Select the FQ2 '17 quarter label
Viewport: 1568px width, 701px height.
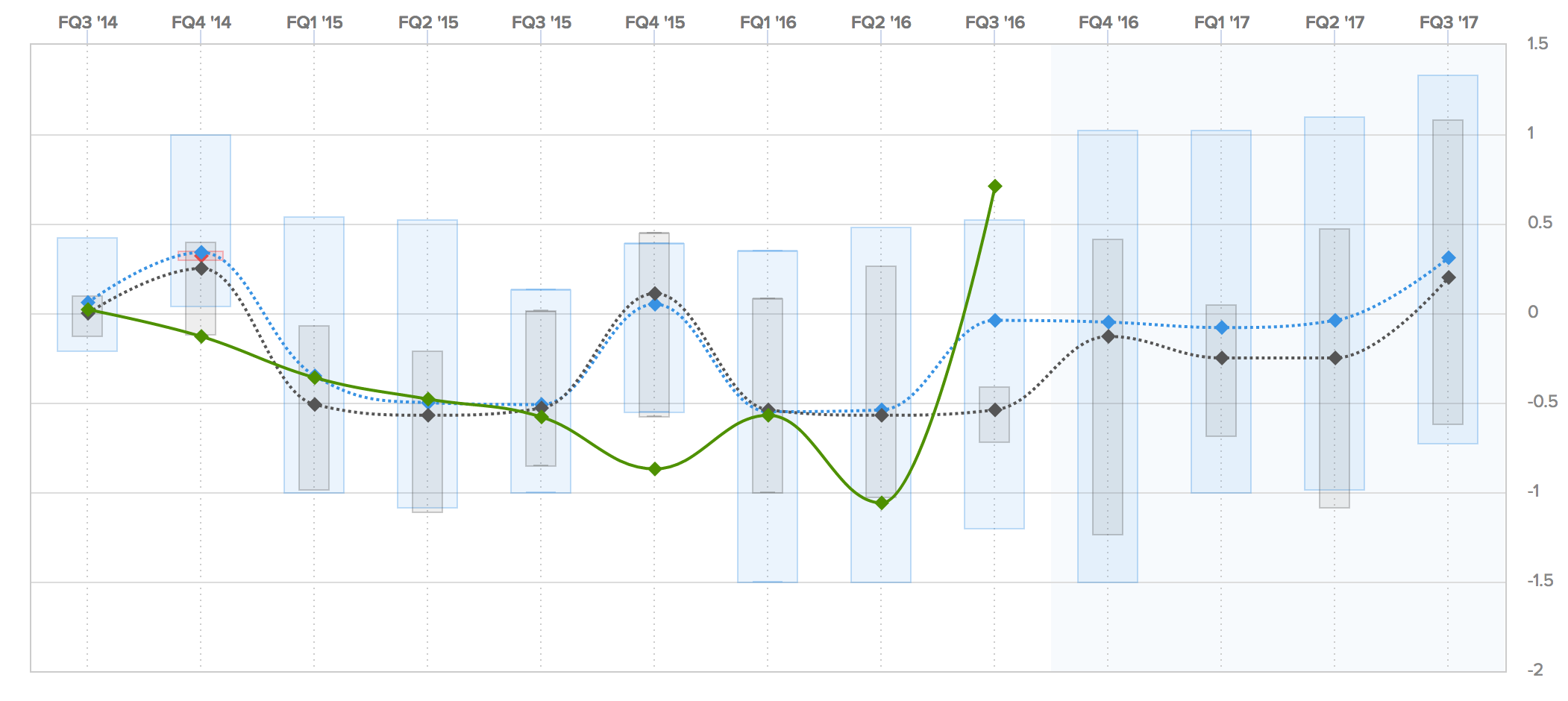coord(1335,22)
